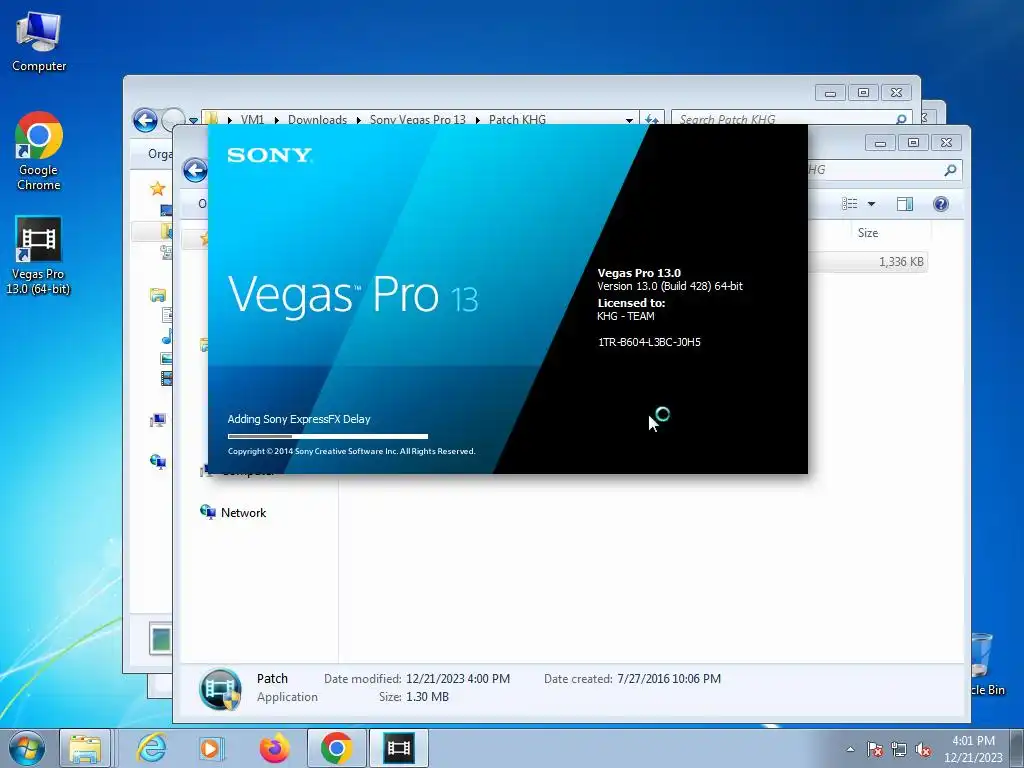Select the Network icon in rear window sidebar
The width and height of the screenshot is (1024, 768).
click(157, 461)
